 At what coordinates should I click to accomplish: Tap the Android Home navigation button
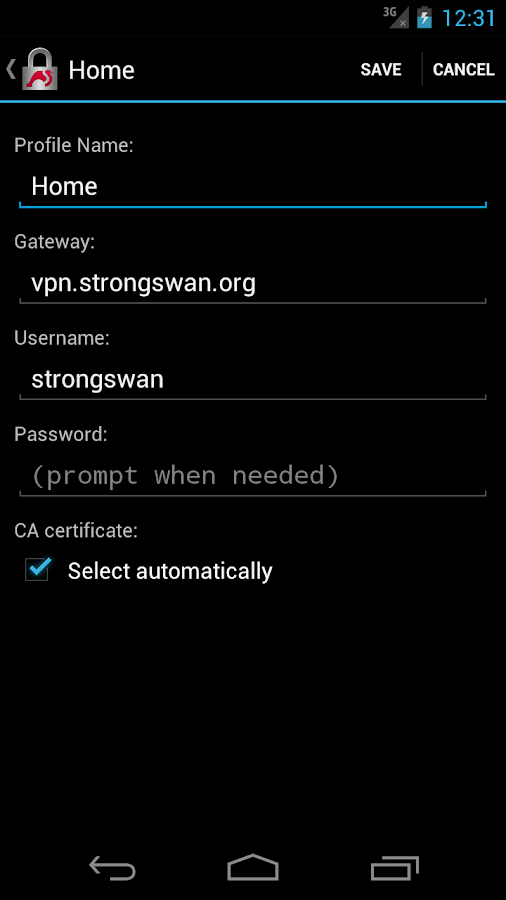(253, 867)
